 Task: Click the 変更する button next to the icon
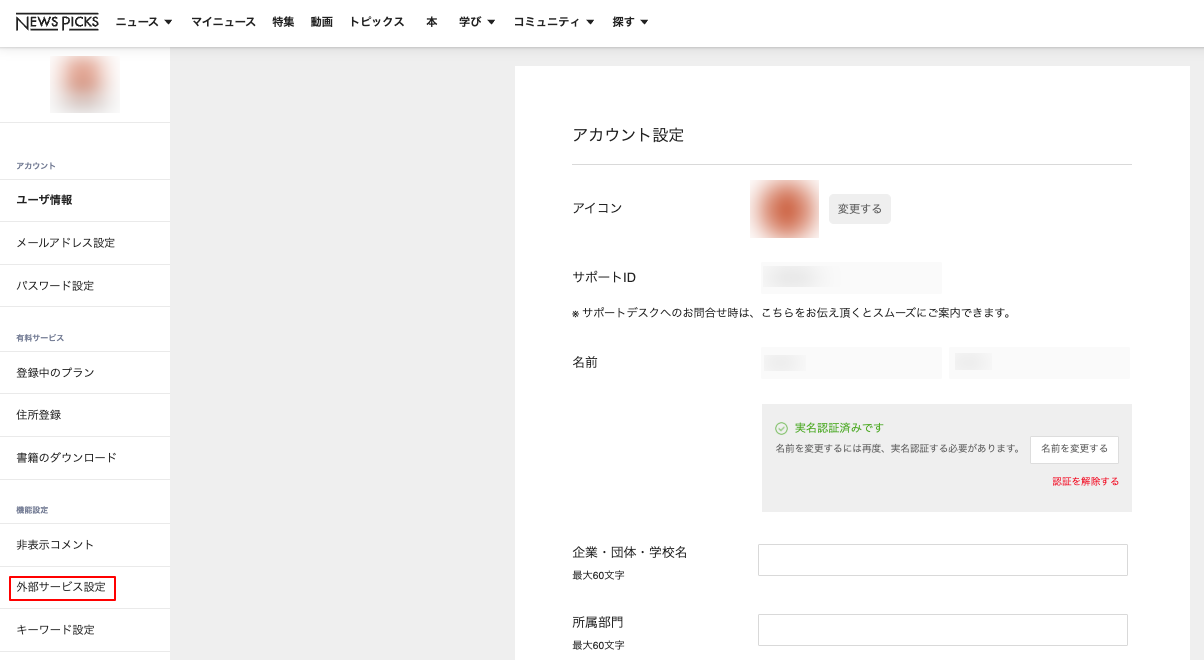pos(859,209)
